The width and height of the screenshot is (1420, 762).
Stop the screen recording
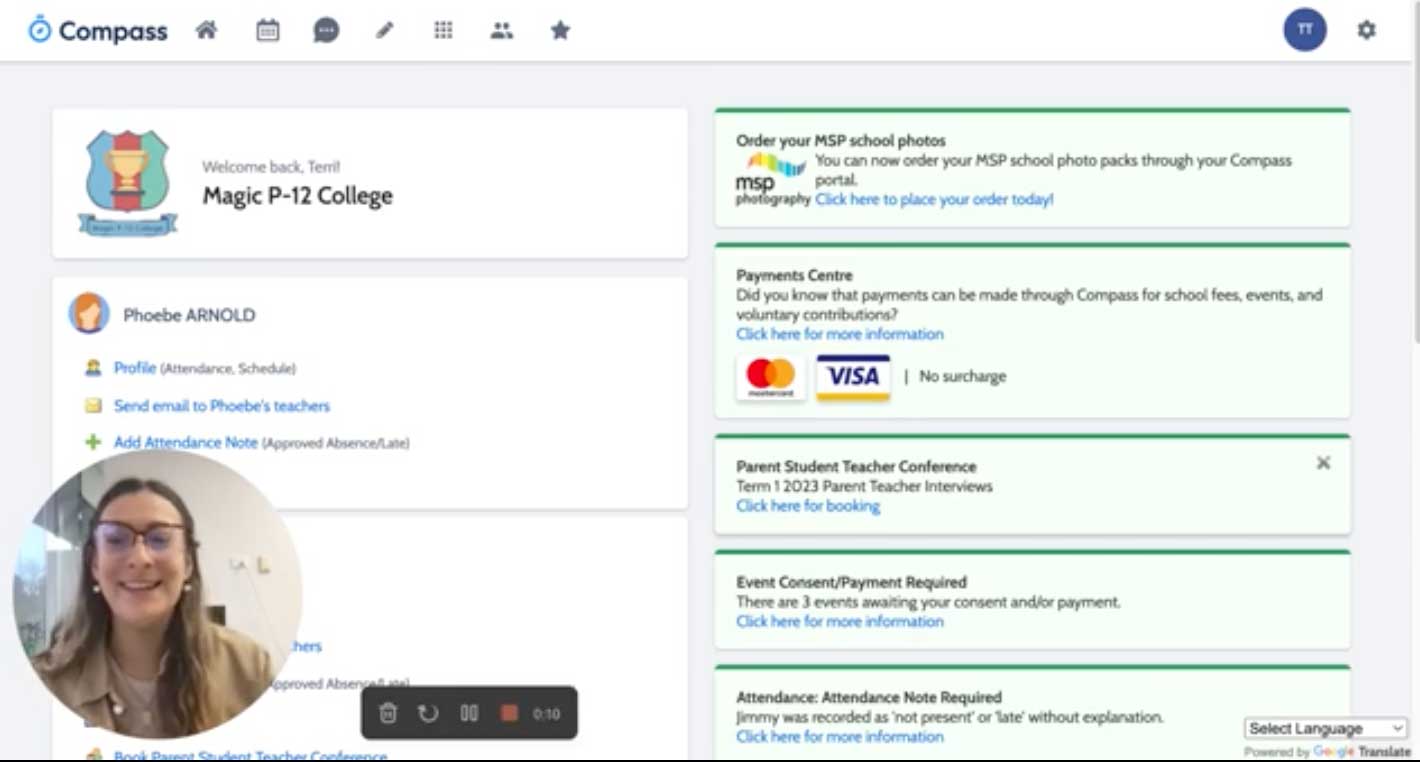(x=509, y=713)
